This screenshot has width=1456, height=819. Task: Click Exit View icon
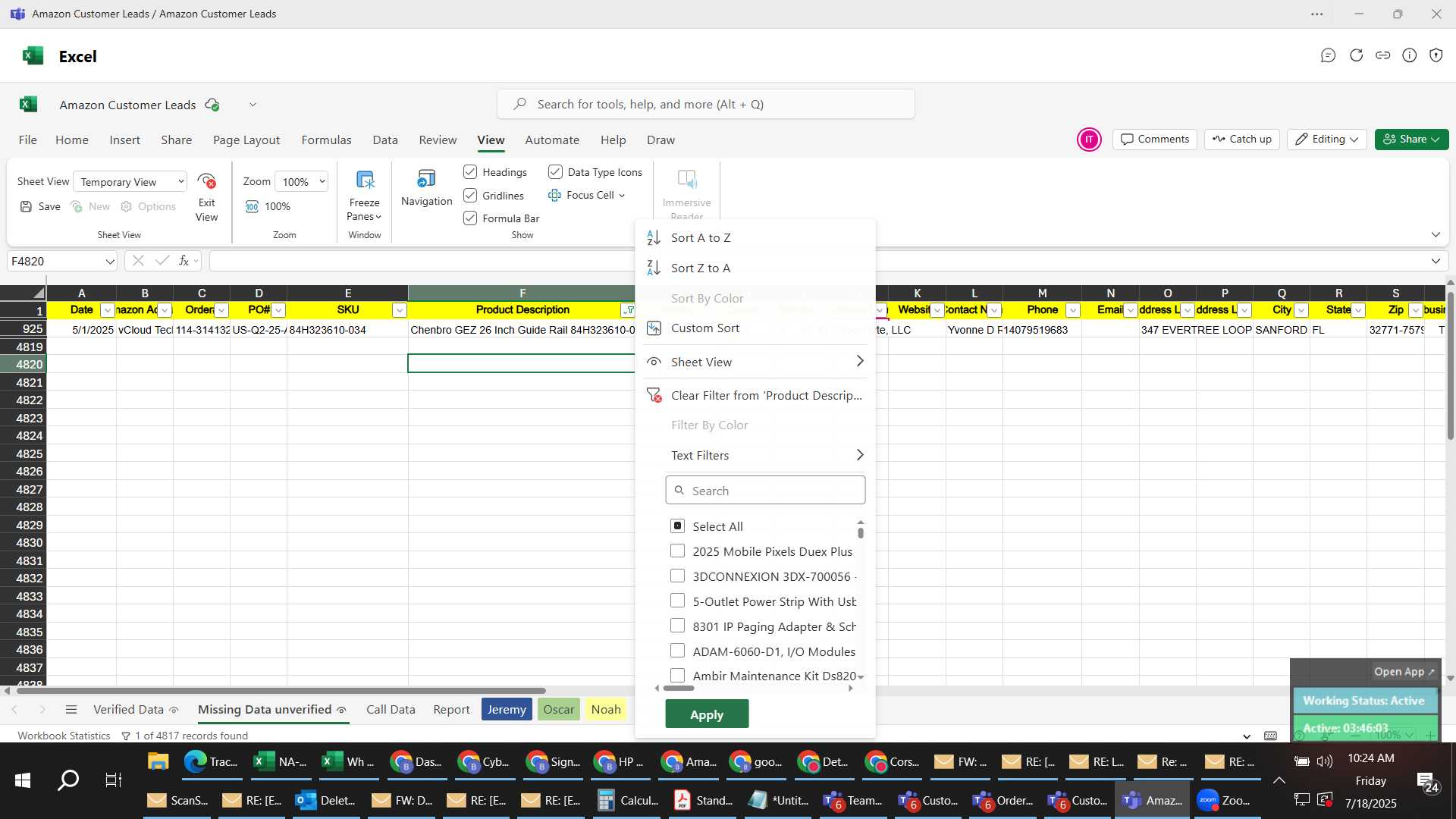pyautogui.click(x=206, y=181)
